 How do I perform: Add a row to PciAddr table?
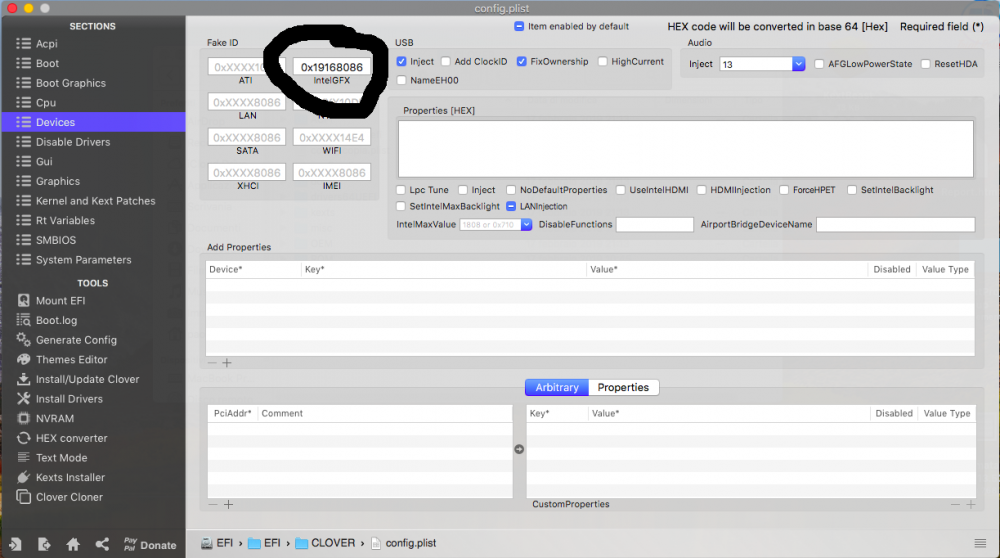pos(228,504)
